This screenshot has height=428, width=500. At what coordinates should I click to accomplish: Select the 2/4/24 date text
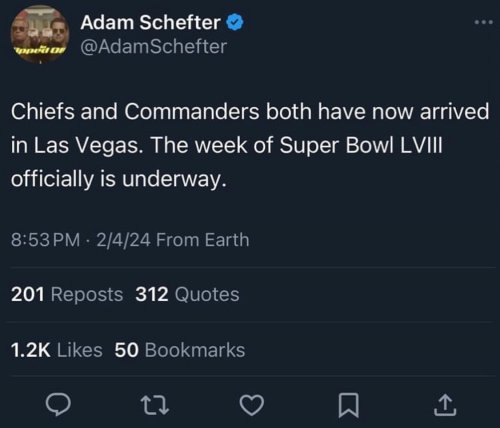point(124,240)
